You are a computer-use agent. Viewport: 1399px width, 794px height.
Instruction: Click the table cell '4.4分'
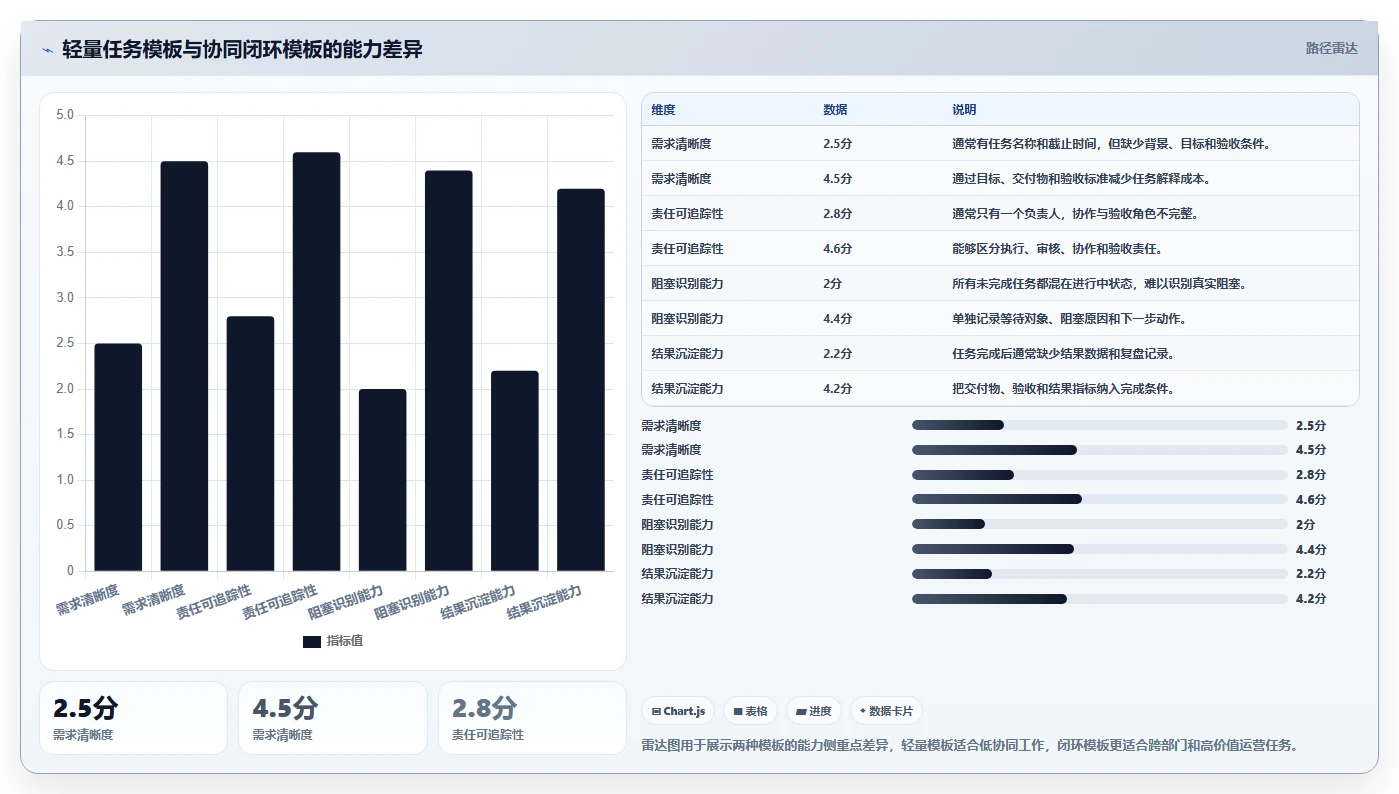point(837,319)
